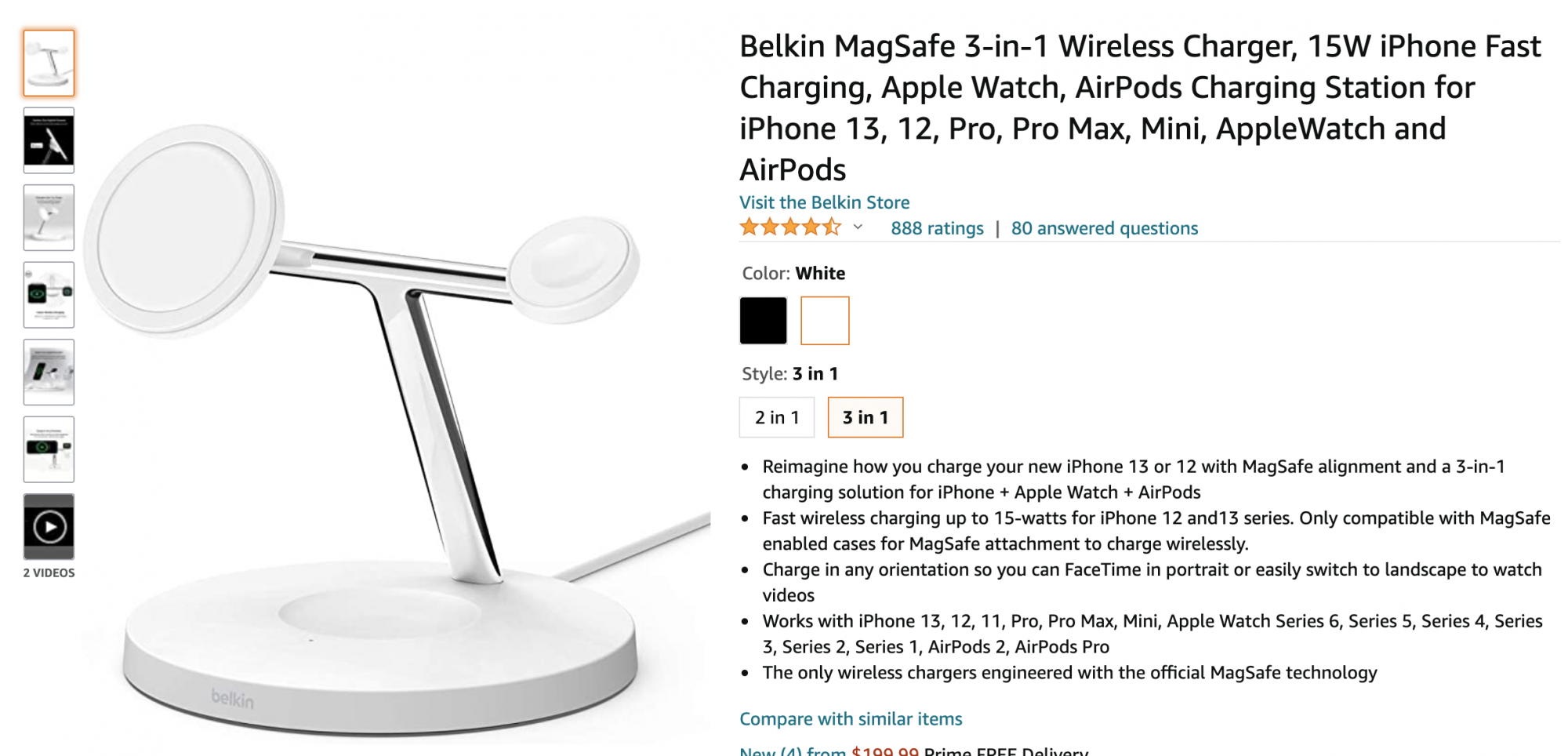Image resolution: width=1568 pixels, height=756 pixels.
Task: Open 80 answered questions link
Action: pyautogui.click(x=1105, y=228)
